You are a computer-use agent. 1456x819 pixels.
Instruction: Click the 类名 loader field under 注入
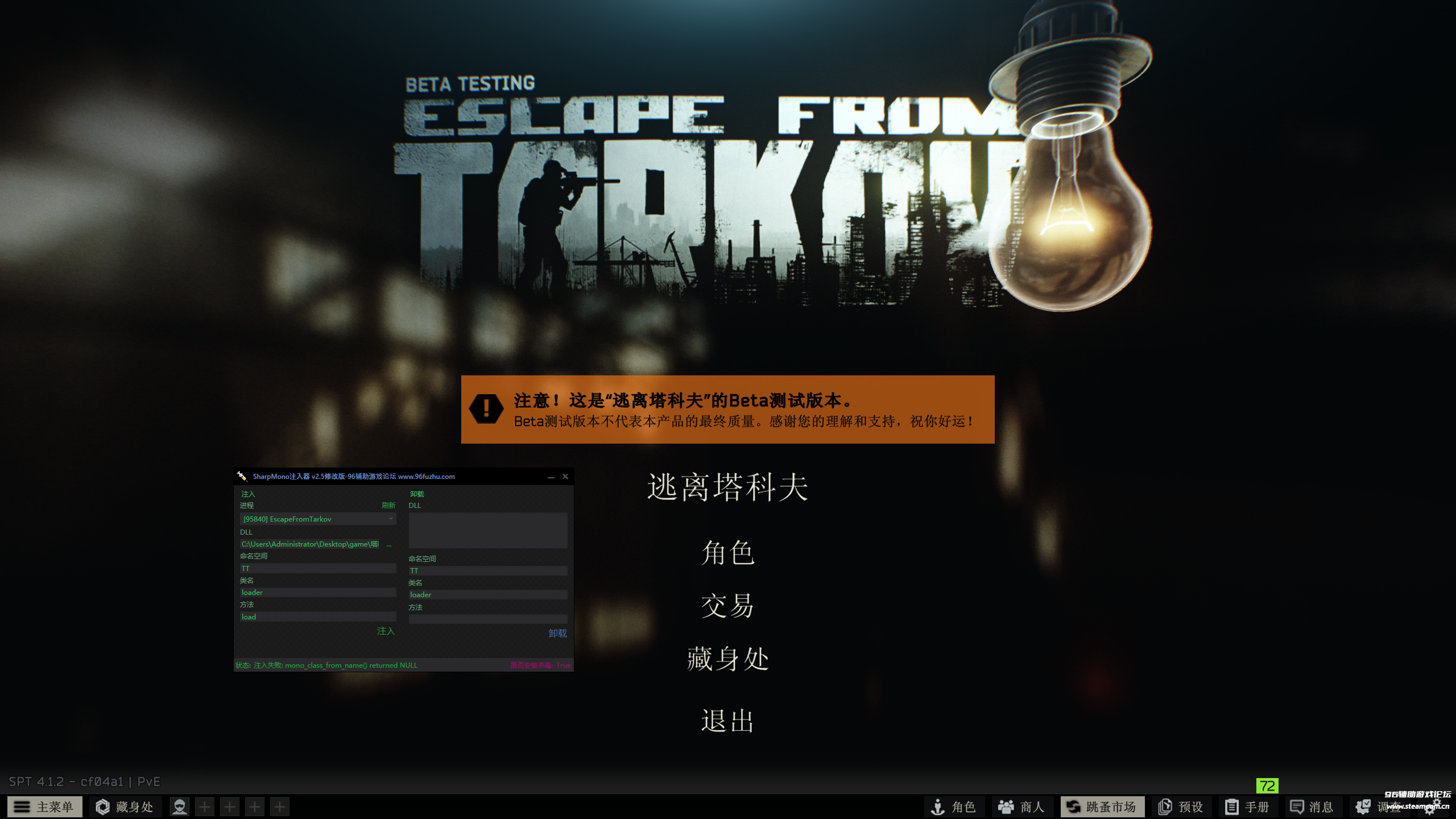[317, 592]
